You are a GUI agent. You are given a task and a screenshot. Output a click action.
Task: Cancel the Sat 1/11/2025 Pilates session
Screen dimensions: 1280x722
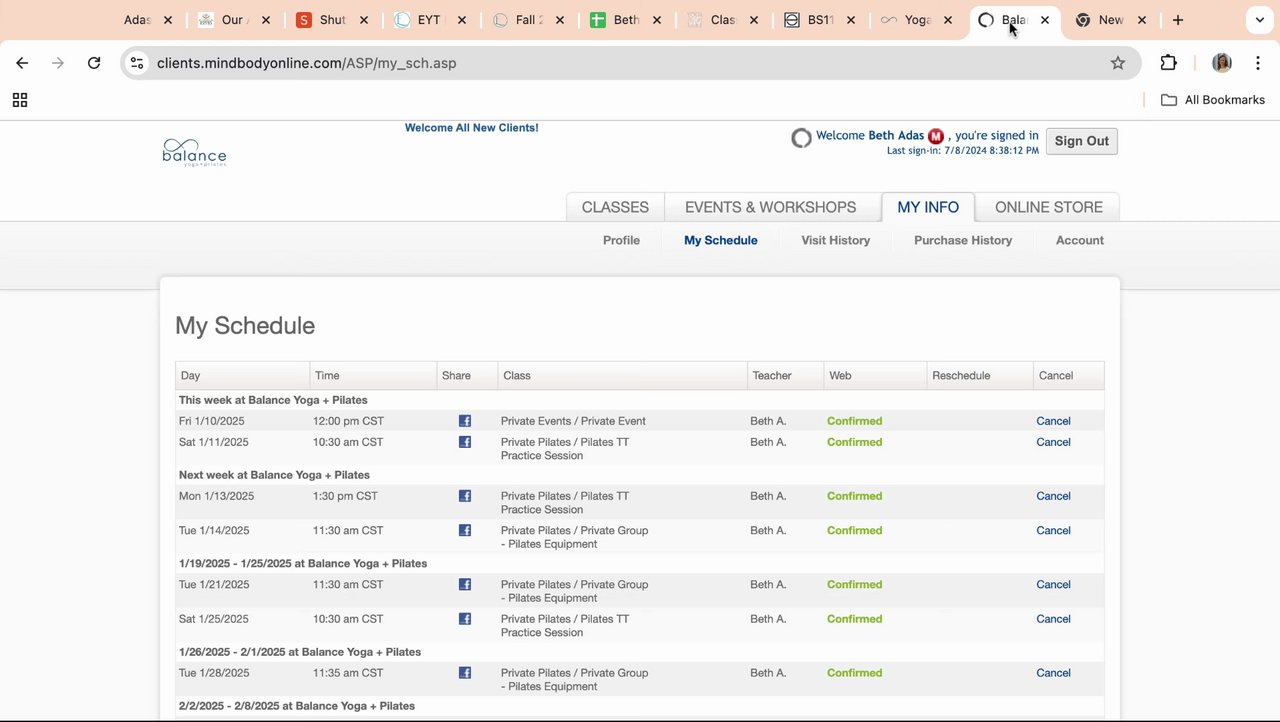point(1053,442)
